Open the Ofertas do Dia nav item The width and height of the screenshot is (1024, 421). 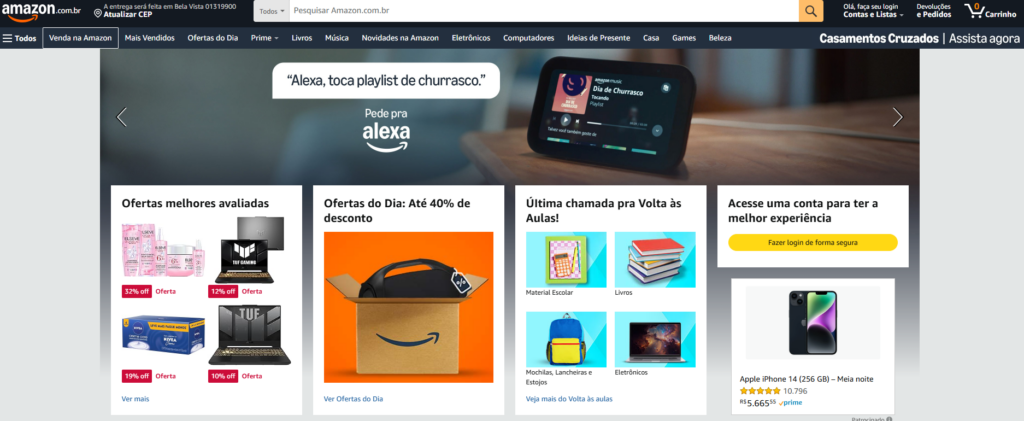(x=213, y=38)
